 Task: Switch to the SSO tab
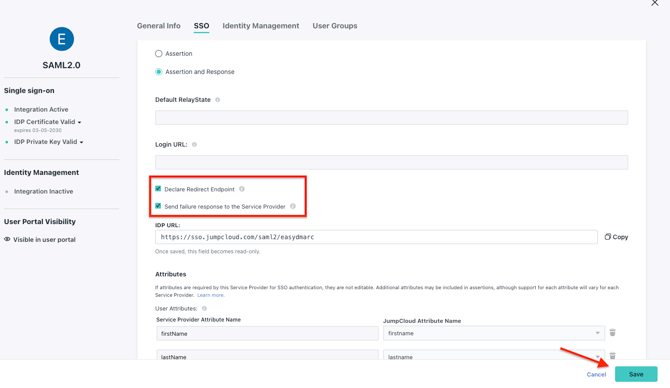click(201, 26)
